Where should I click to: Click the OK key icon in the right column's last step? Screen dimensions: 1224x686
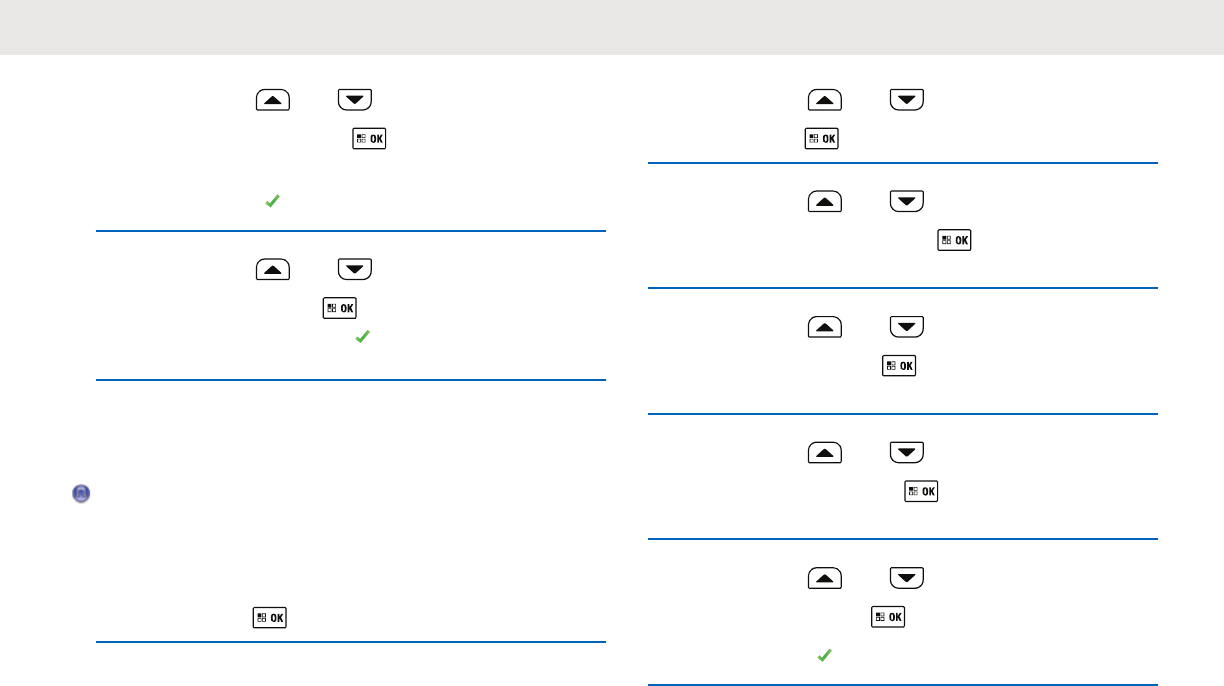pos(888,618)
